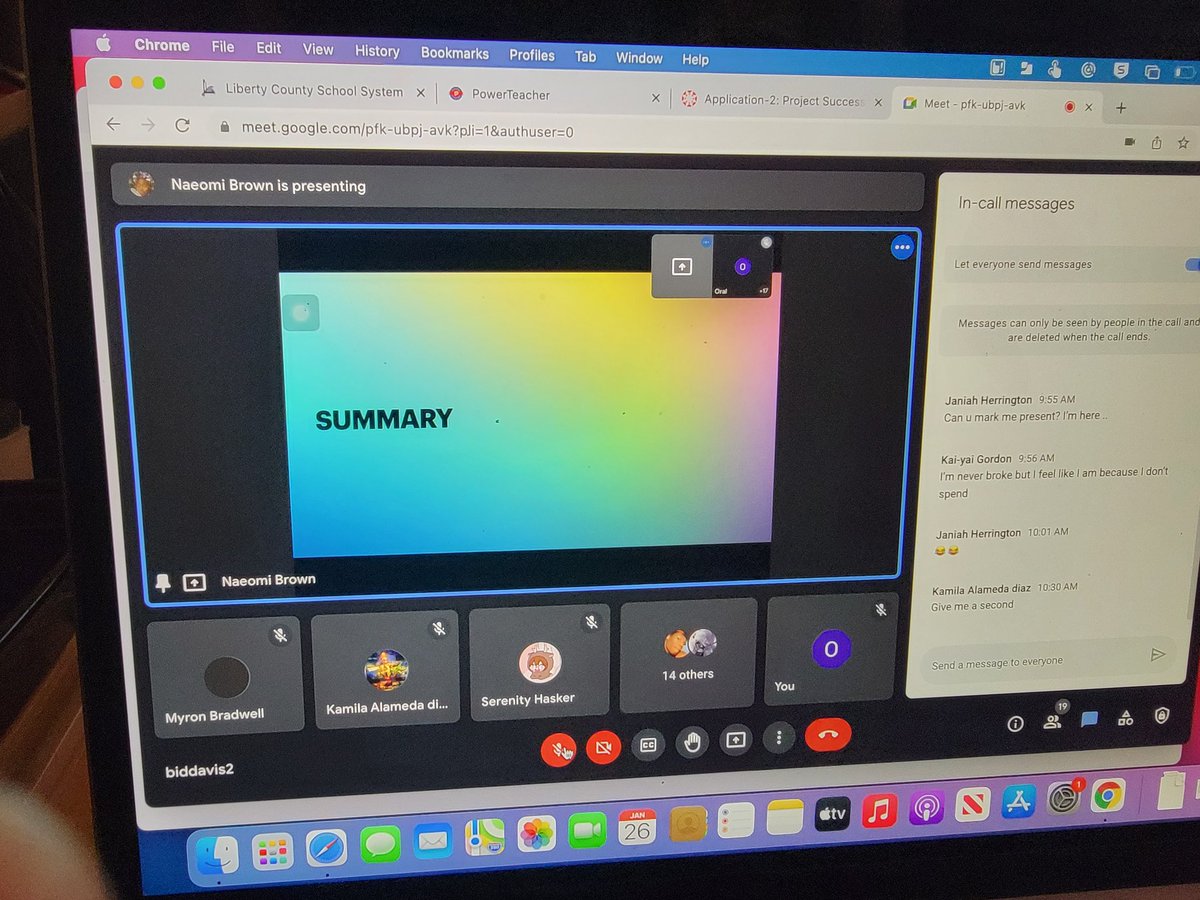The image size is (1200, 900).
Task: Click Kamila Alameda diaz 'Give me a second' message
Action: pyautogui.click(x=1005, y=596)
